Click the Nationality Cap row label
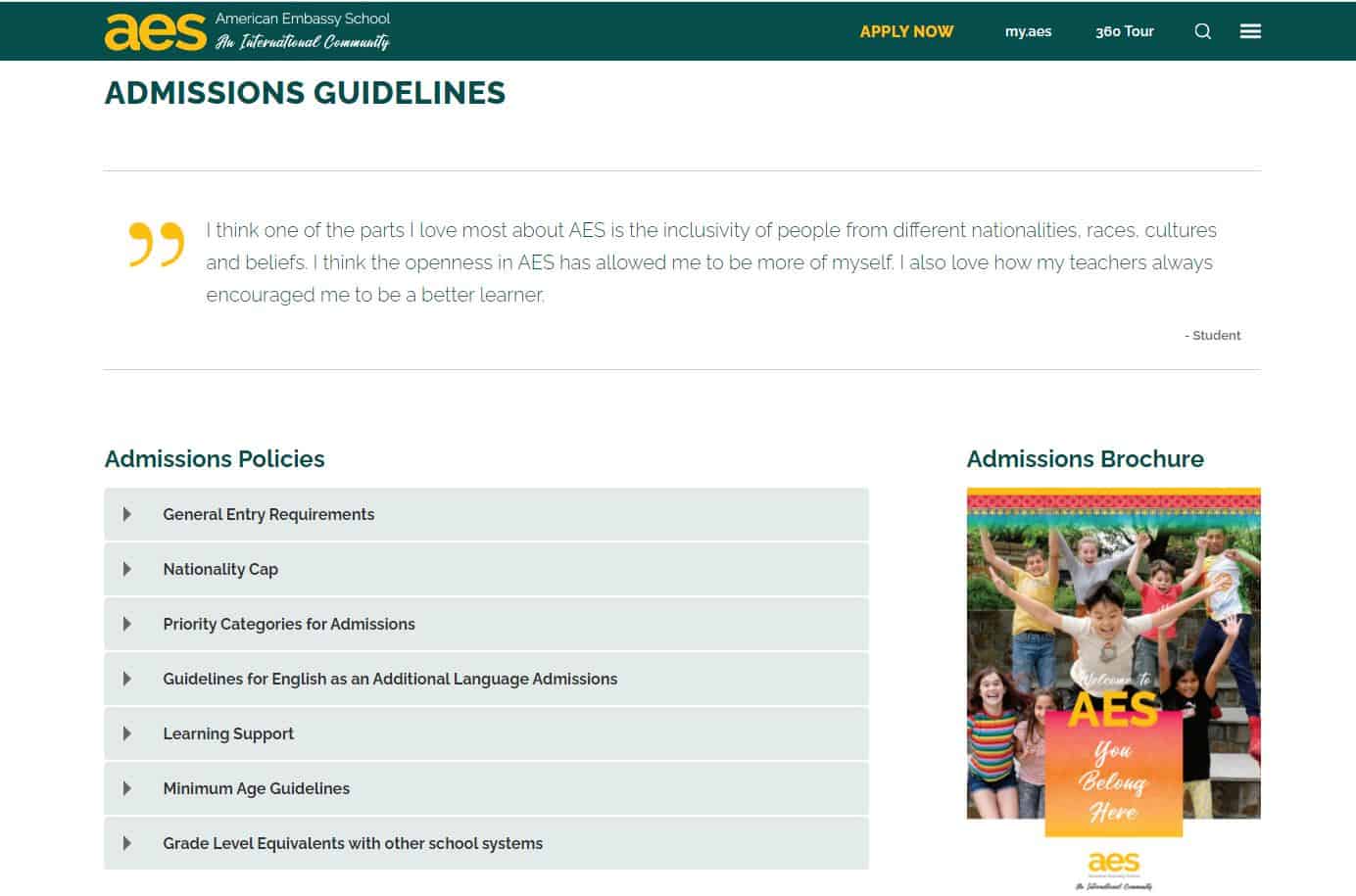 [220, 569]
